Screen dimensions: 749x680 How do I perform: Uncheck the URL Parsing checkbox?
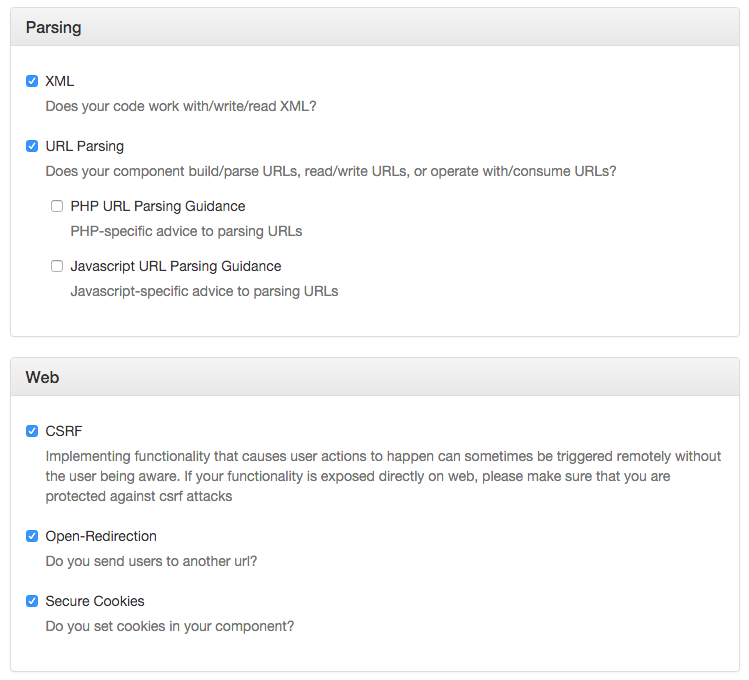click(32, 146)
